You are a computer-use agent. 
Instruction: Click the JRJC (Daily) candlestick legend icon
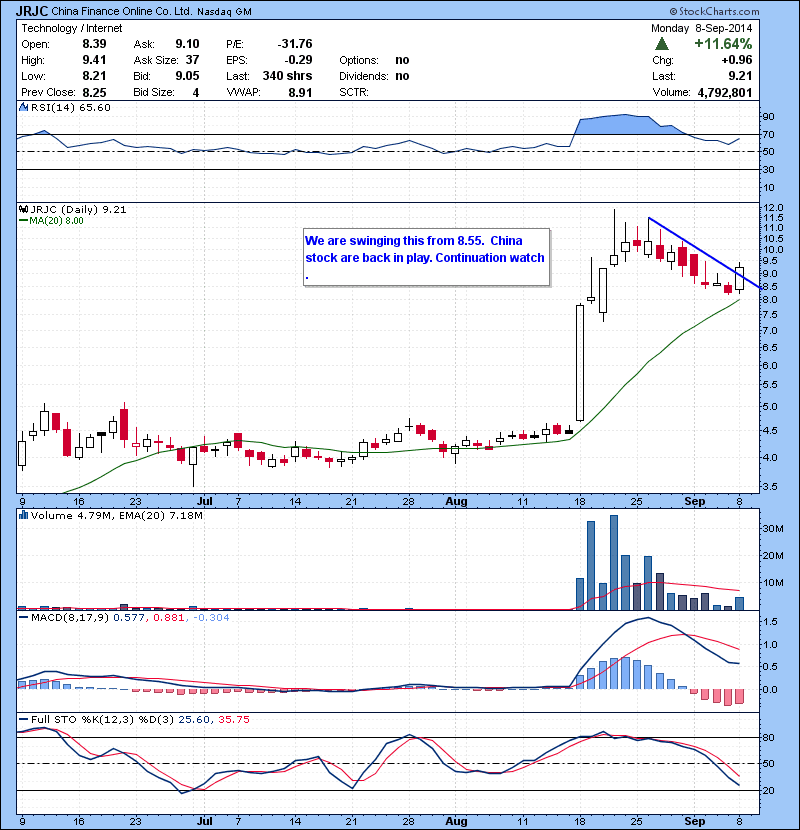pyautogui.click(x=25, y=210)
